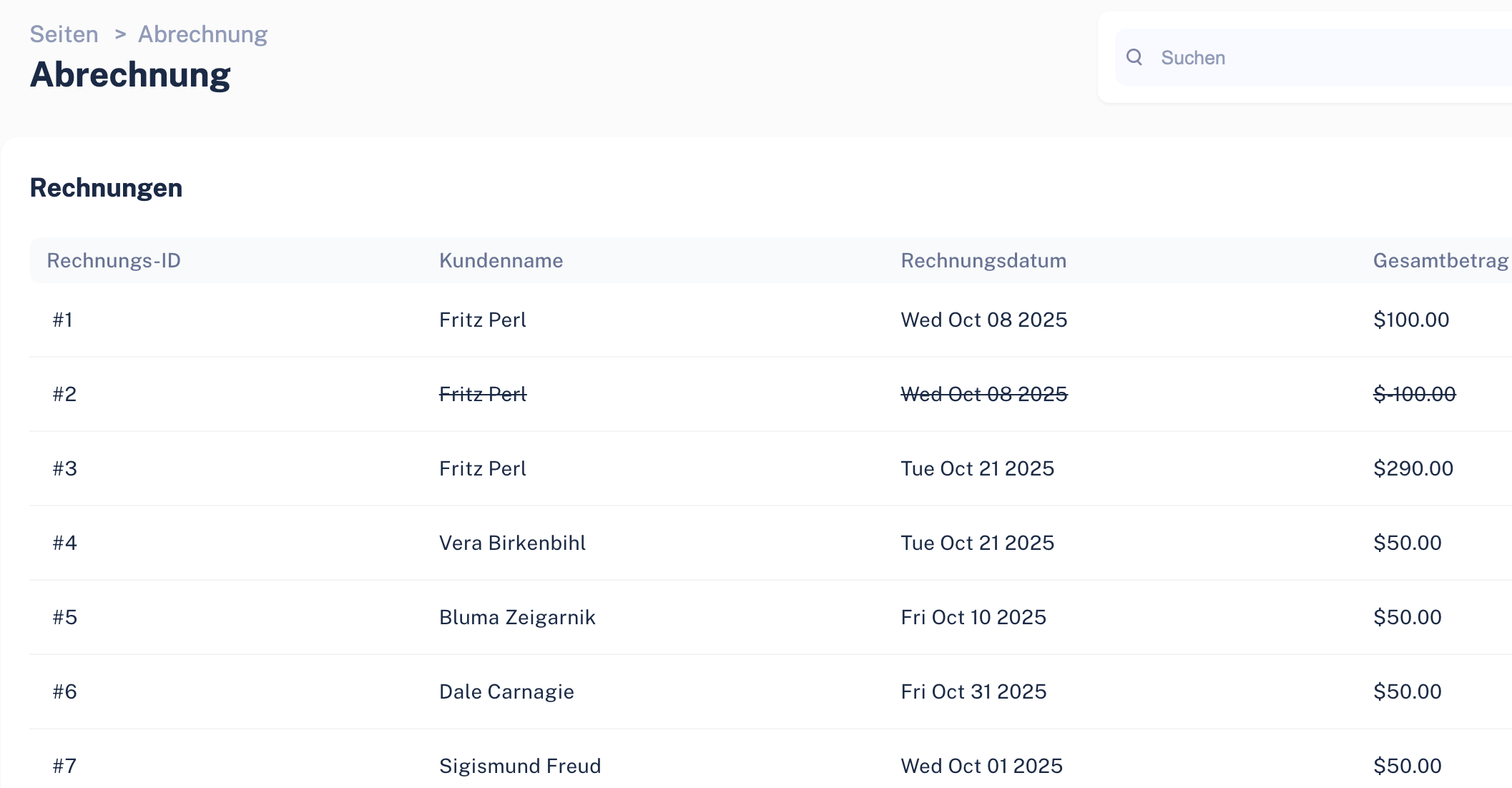
Task: Select invoice #3 in the table
Action: click(770, 468)
